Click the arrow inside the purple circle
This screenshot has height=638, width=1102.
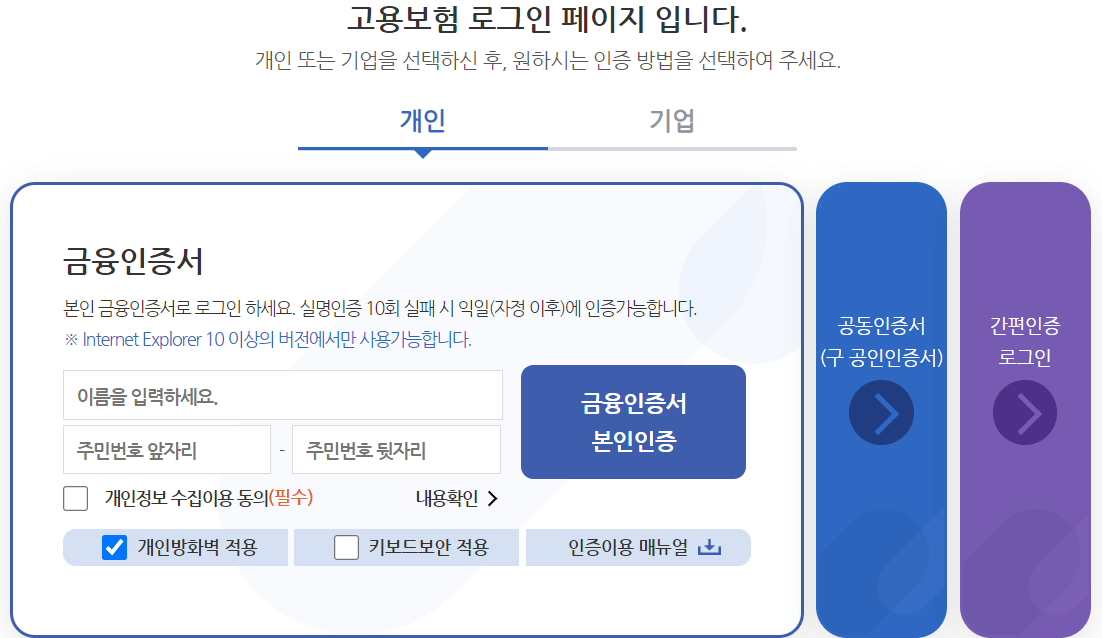(1024, 412)
